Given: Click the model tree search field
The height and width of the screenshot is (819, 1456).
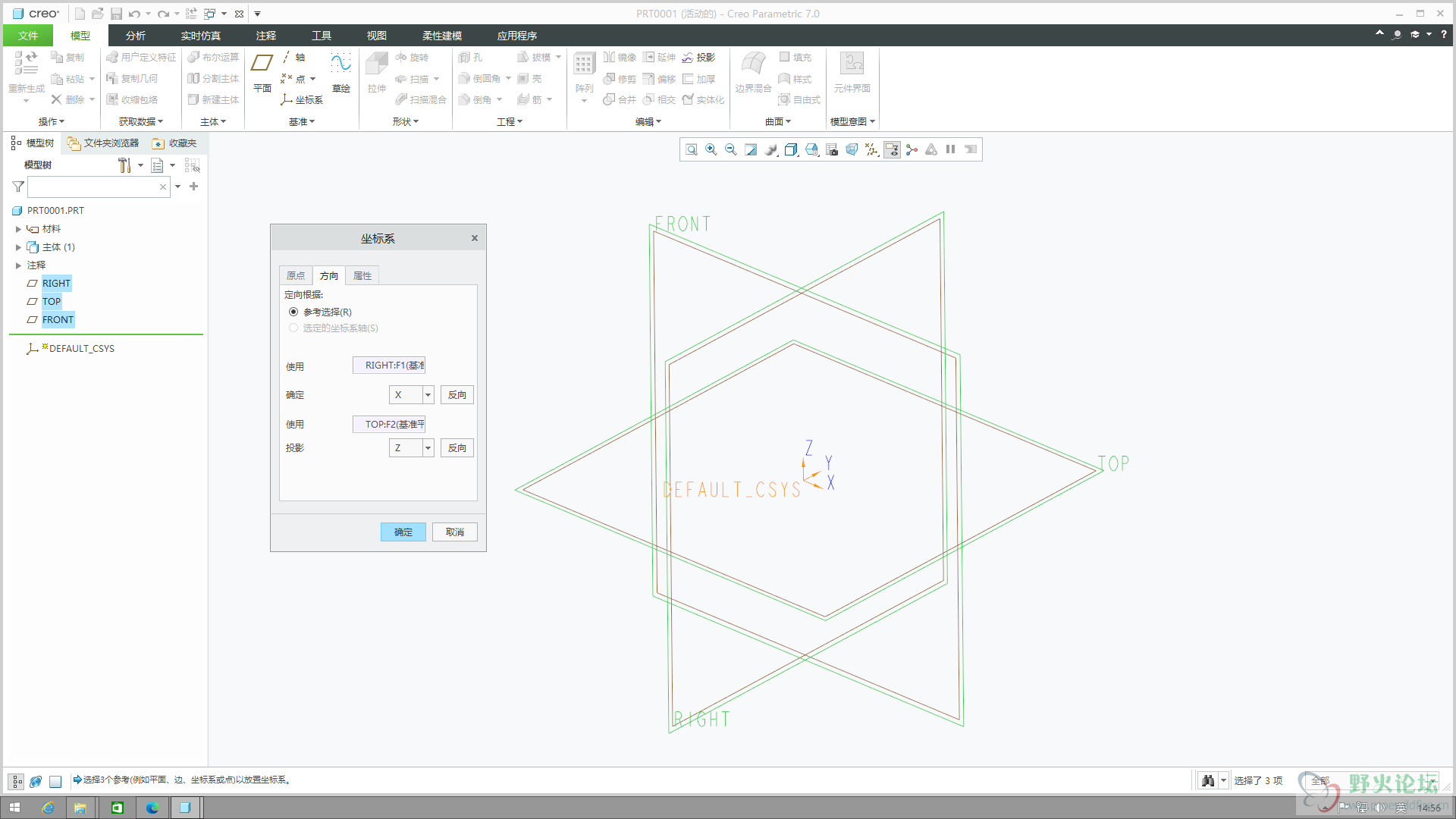Looking at the screenshot, I should [x=99, y=187].
